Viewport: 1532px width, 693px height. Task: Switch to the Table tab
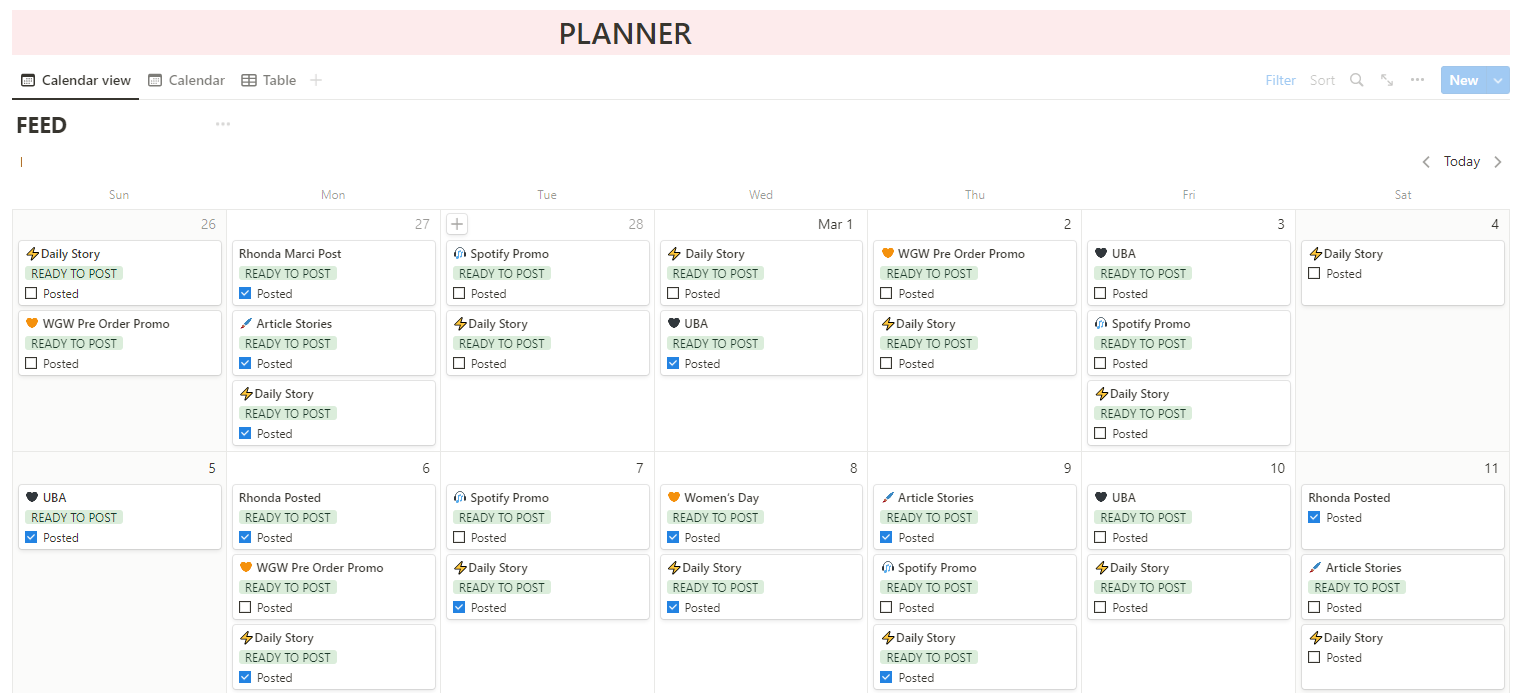(x=269, y=80)
